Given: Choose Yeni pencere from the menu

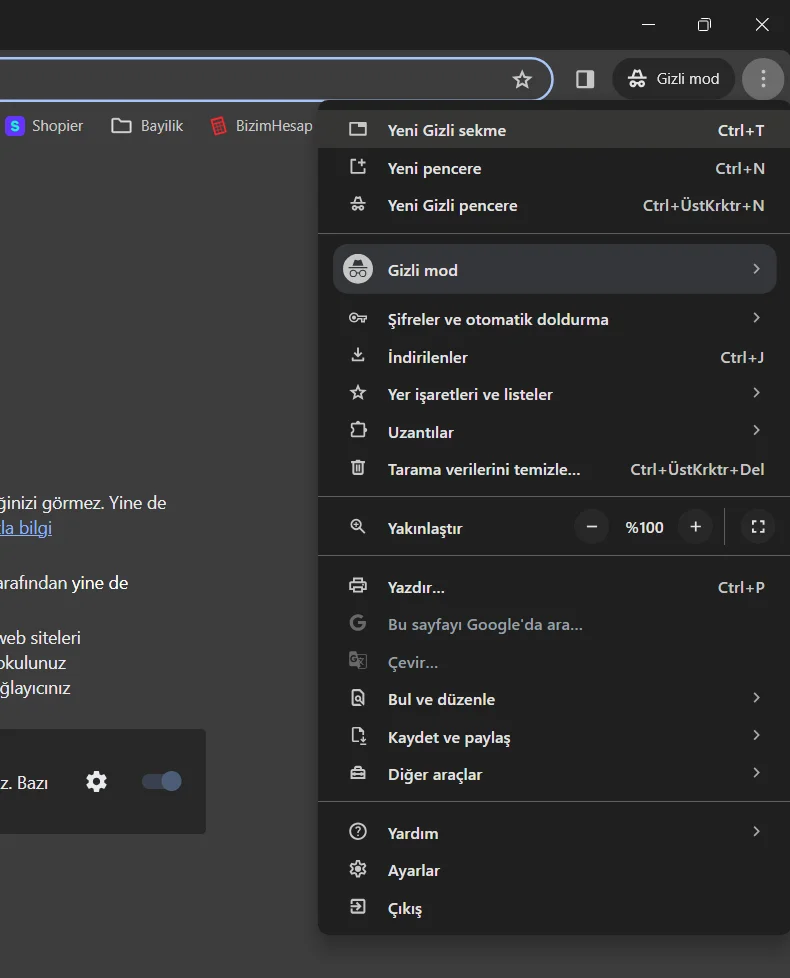Looking at the screenshot, I should (554, 168).
